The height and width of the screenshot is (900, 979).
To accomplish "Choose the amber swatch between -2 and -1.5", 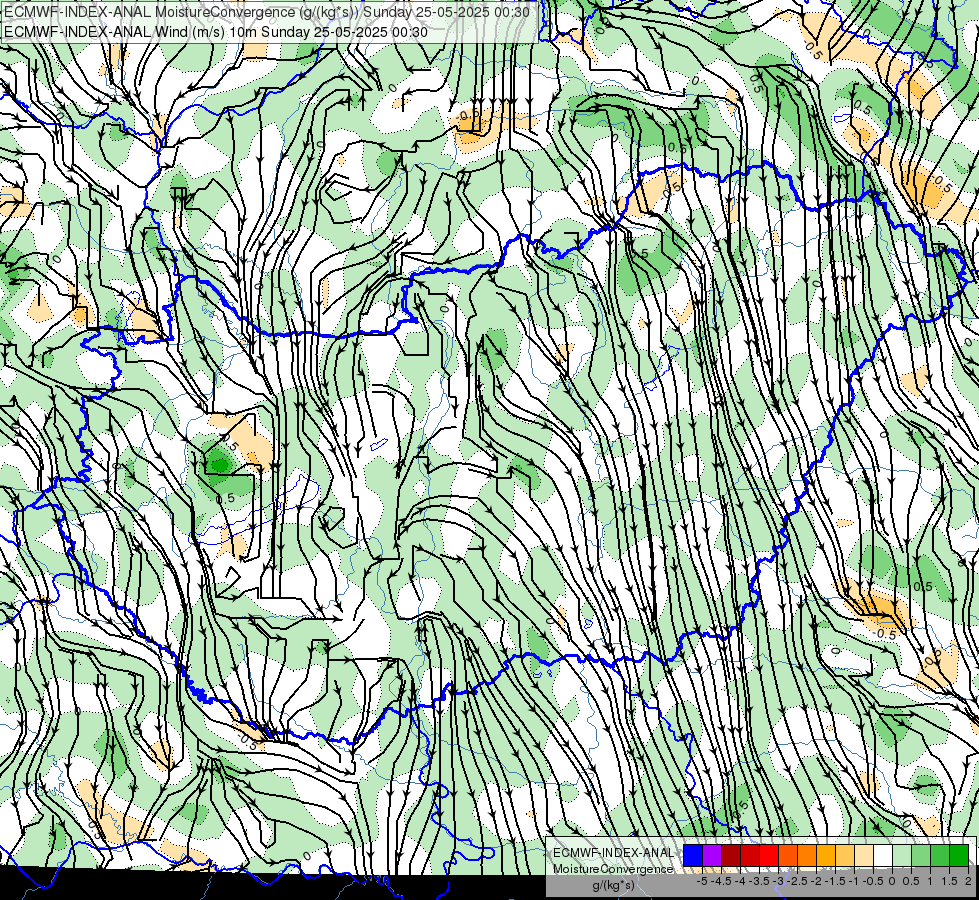I will coord(826,855).
